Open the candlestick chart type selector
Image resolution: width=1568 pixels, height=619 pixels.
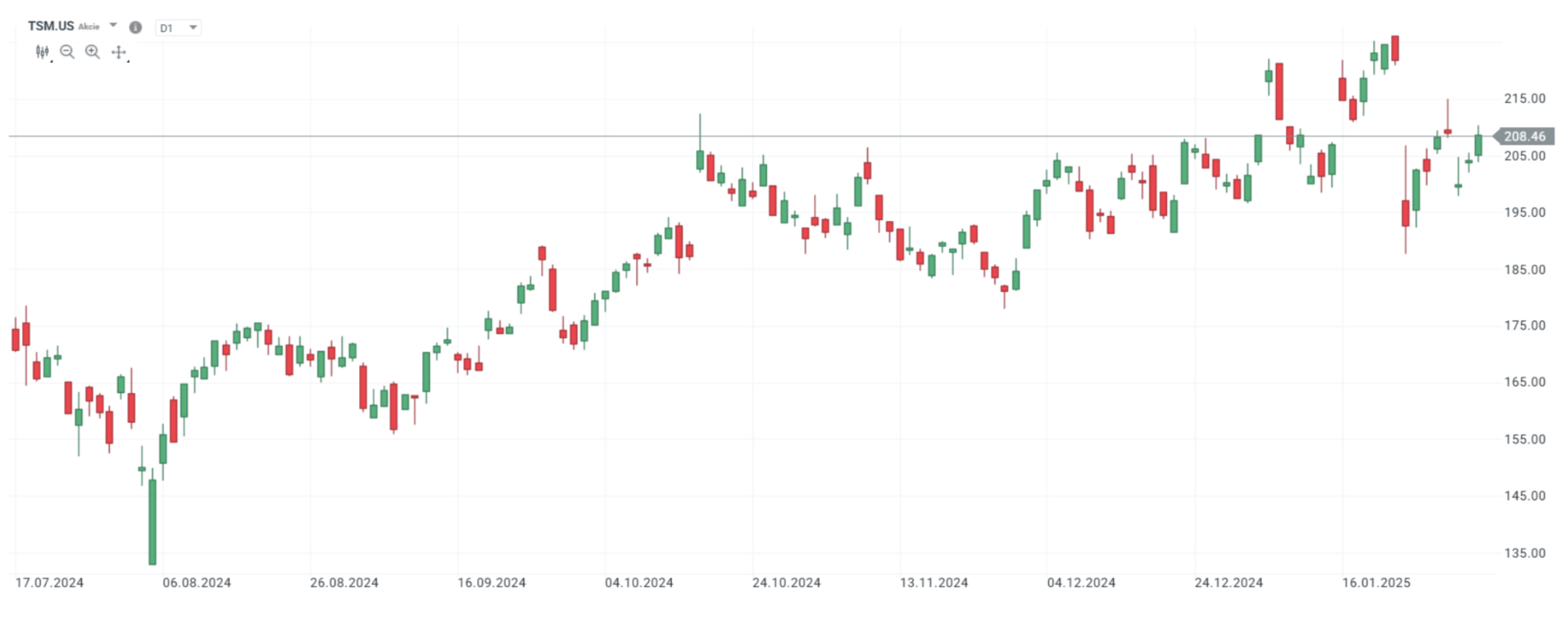tap(42, 52)
